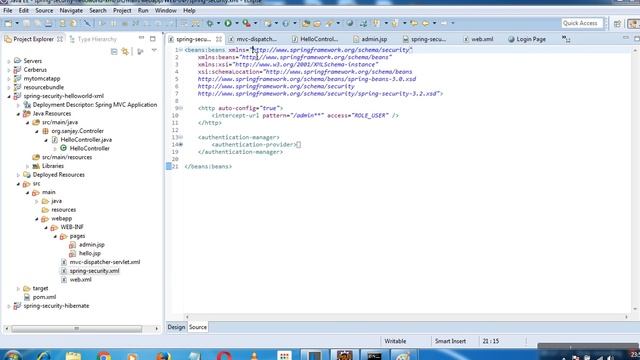
Task: Click the Open Perspective icon
Action: pyautogui.click(x=617, y=24)
